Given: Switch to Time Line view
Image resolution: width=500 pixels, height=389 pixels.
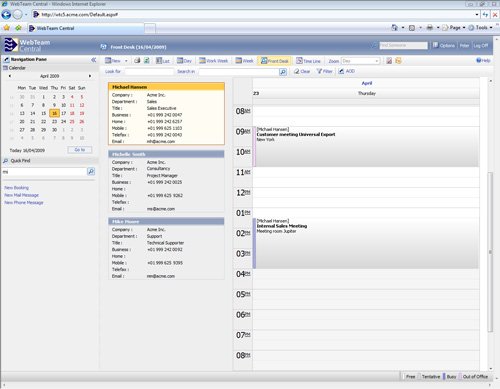Looking at the screenshot, I should pyautogui.click(x=308, y=61).
